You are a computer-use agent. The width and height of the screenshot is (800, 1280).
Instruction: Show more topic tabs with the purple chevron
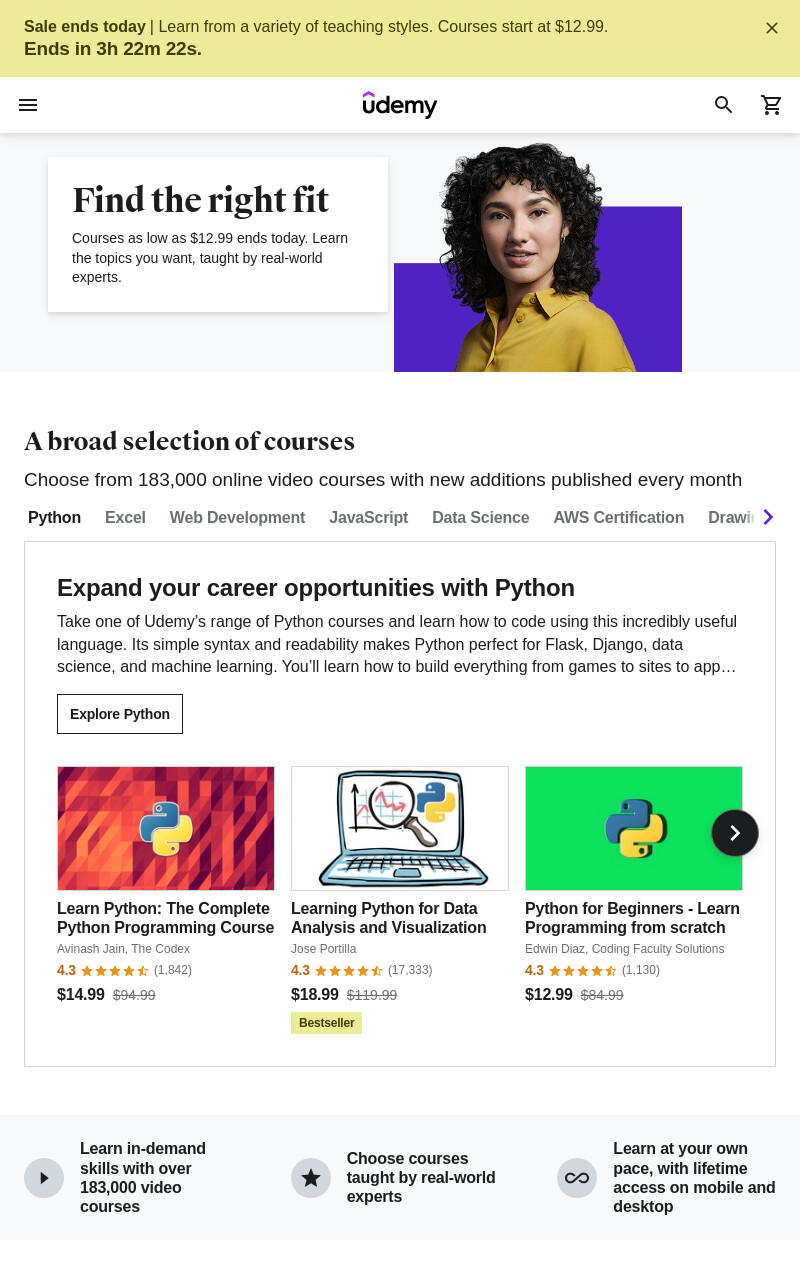pos(768,517)
